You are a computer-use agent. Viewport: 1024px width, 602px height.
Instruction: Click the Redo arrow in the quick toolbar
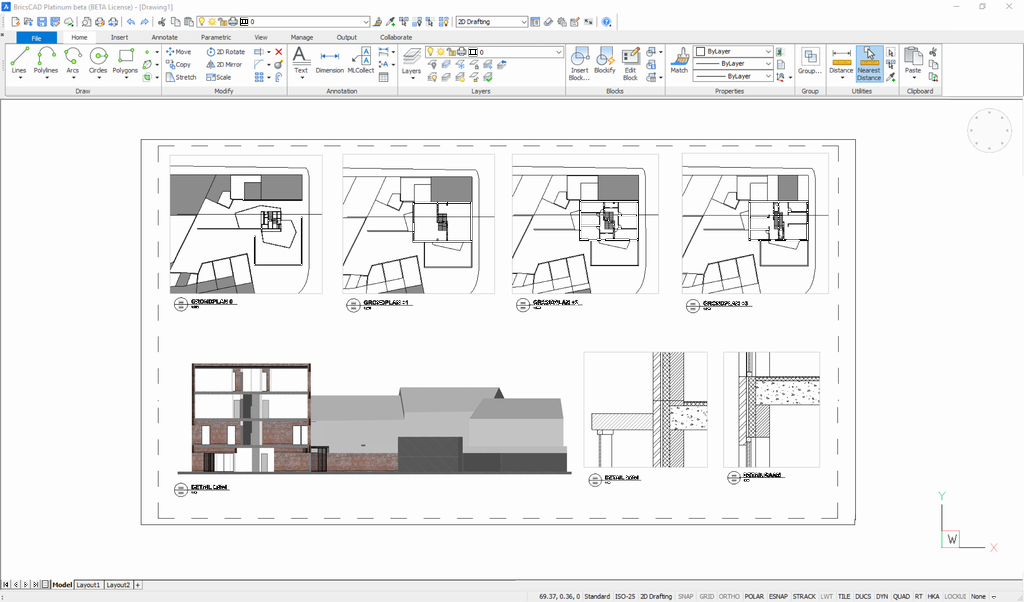(144, 22)
